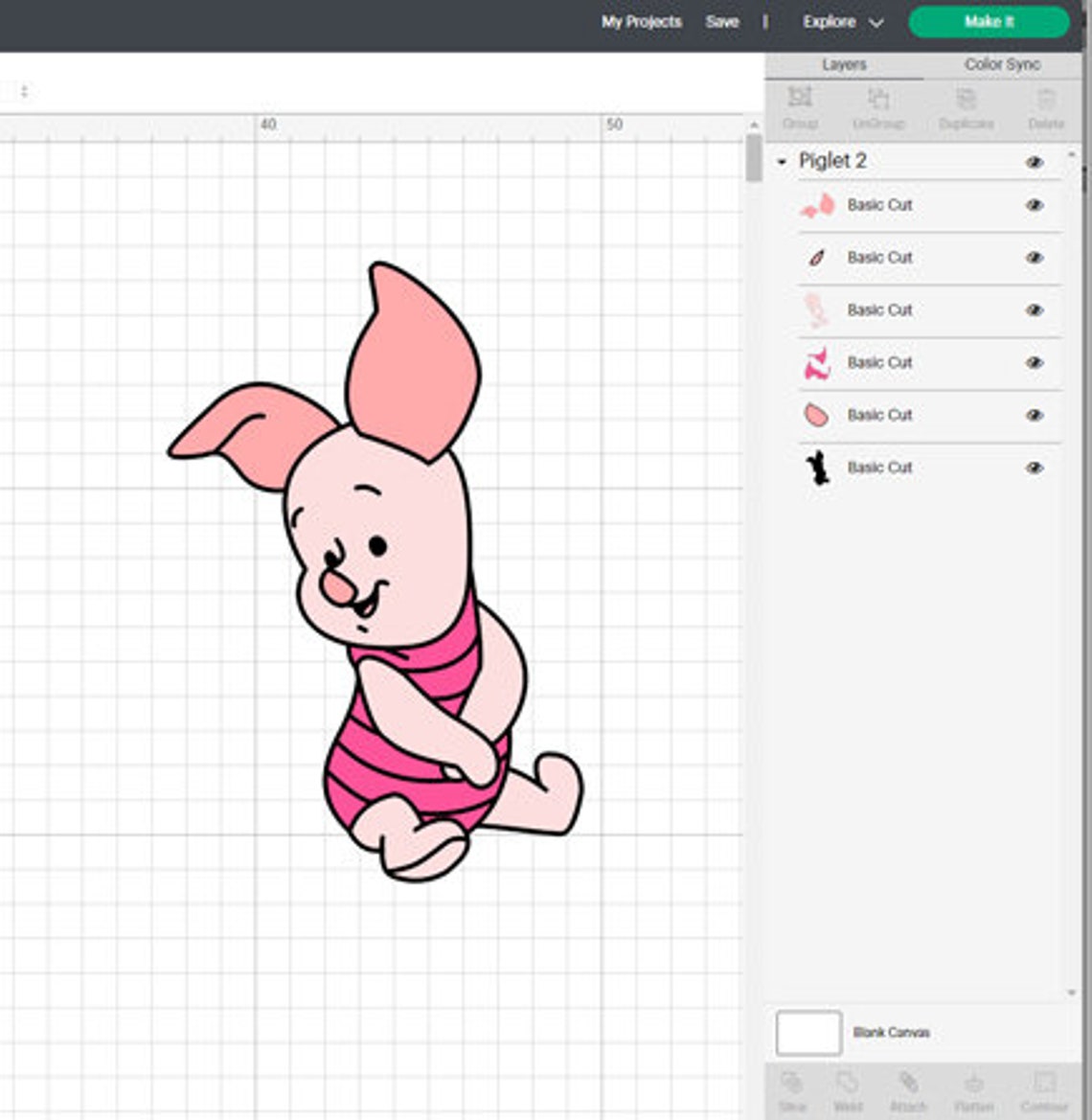Click the Slice tool icon
This screenshot has height=1120, width=1092.
pos(791,1084)
